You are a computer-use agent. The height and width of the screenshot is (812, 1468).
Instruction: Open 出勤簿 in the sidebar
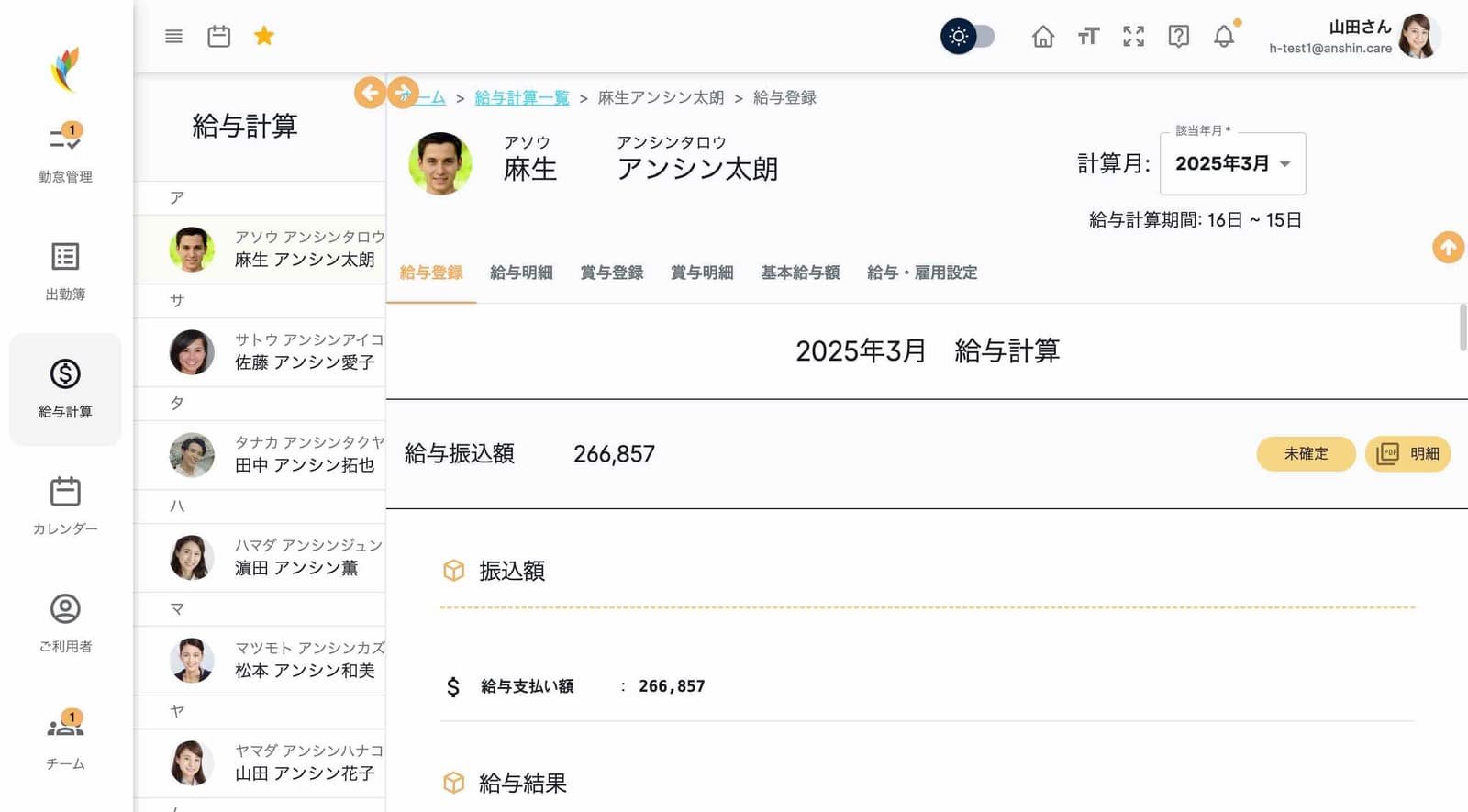65,272
